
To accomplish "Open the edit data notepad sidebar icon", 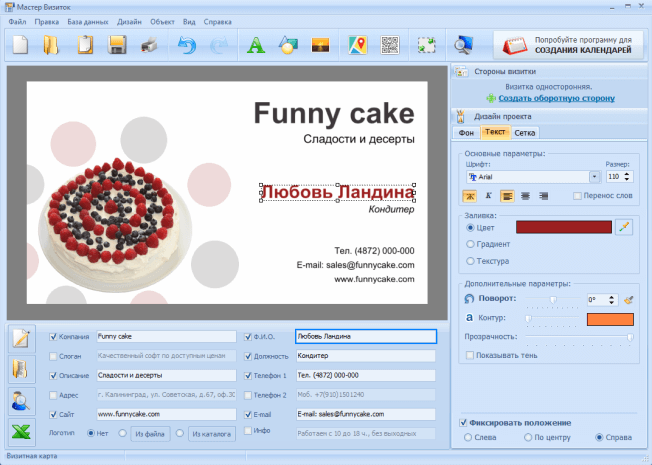I will [22, 339].
